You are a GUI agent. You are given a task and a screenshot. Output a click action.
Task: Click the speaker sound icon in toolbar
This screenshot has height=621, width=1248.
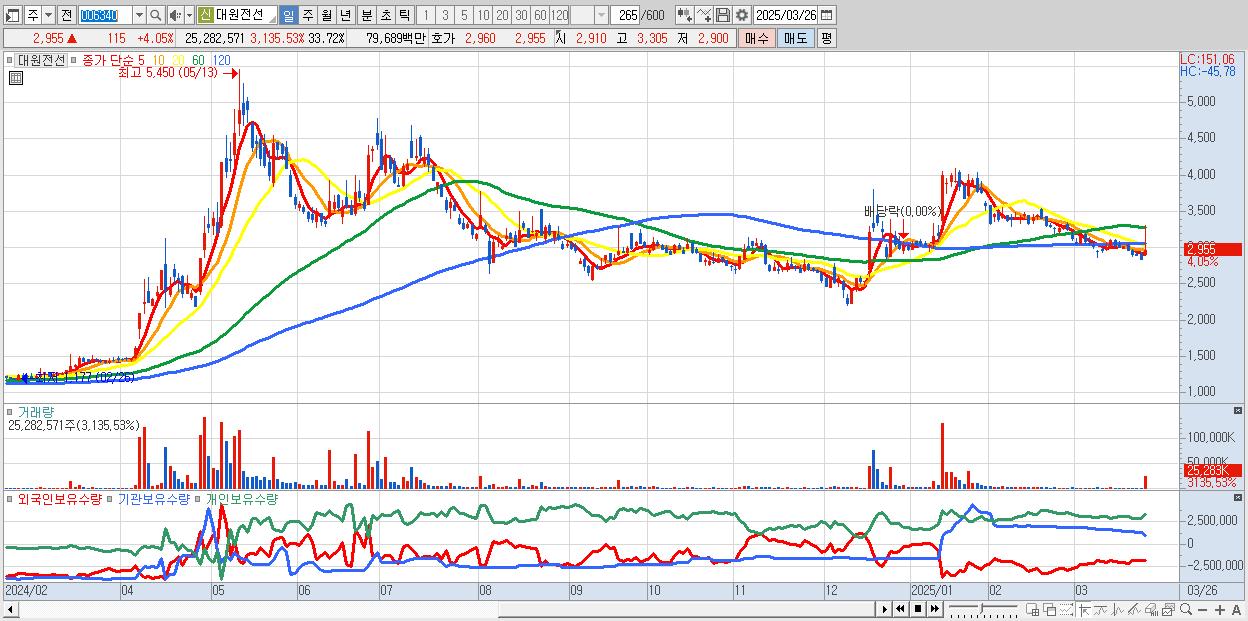point(175,15)
